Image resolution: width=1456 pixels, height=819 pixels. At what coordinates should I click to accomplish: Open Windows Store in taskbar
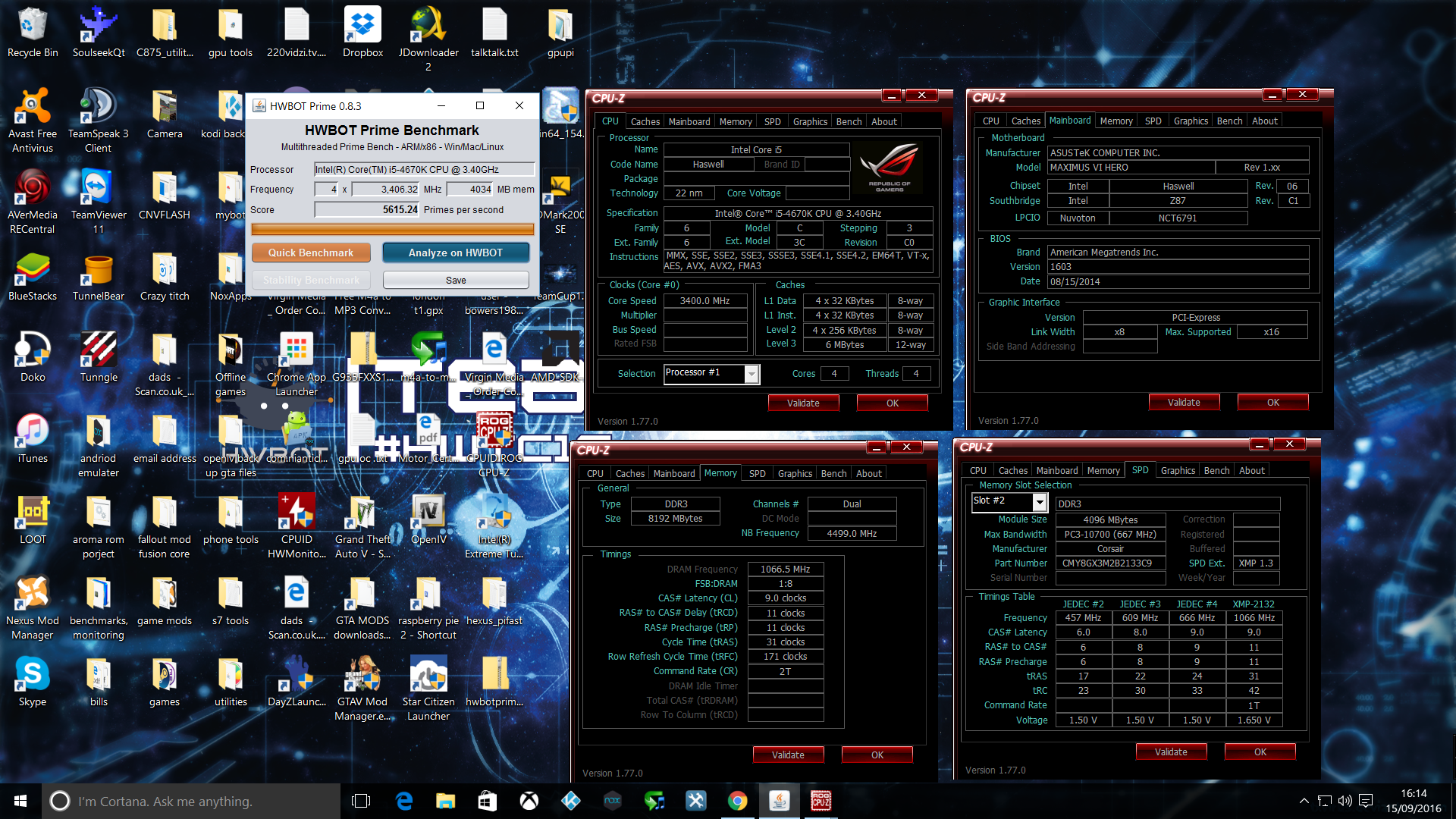coord(487,801)
